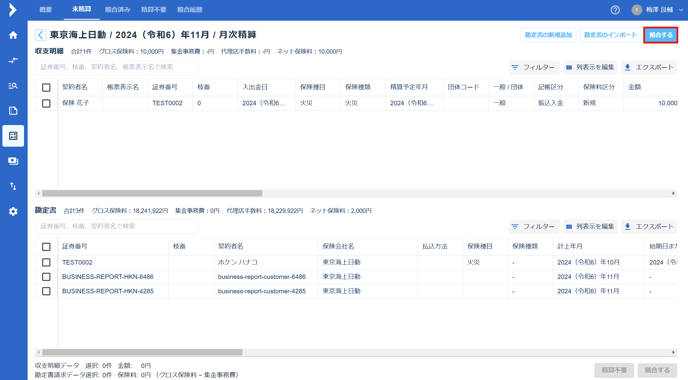The height and width of the screenshot is (380, 688).
Task: Click the transfer arrows icon in sidebar
Action: 13,60
